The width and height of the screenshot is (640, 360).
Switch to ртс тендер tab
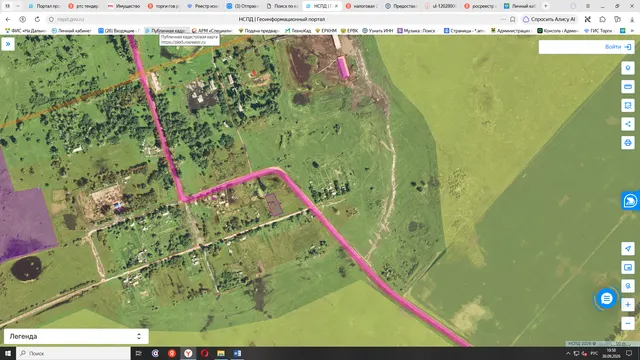[x=84, y=6]
